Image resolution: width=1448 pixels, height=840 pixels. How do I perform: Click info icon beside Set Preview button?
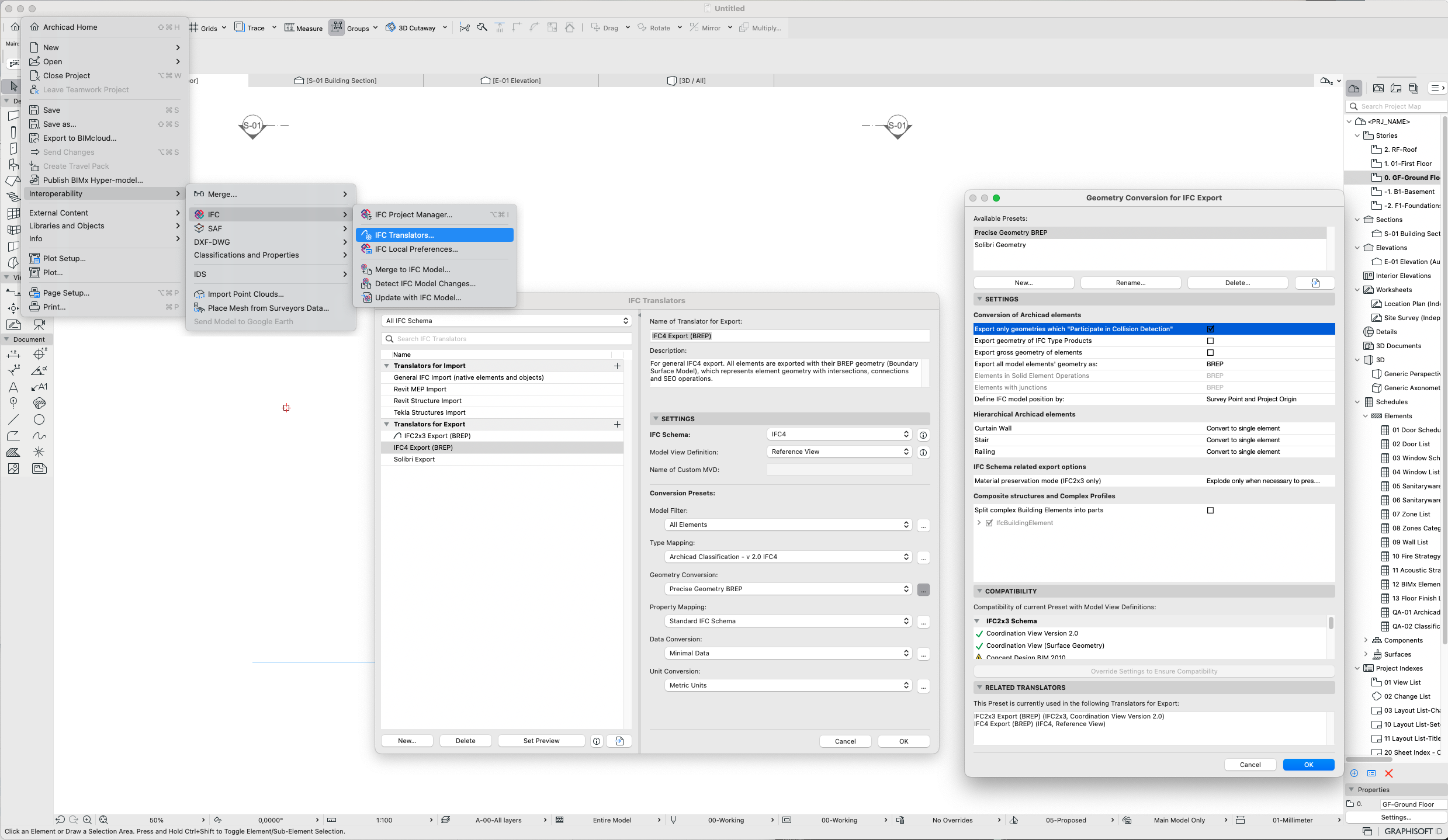point(597,741)
